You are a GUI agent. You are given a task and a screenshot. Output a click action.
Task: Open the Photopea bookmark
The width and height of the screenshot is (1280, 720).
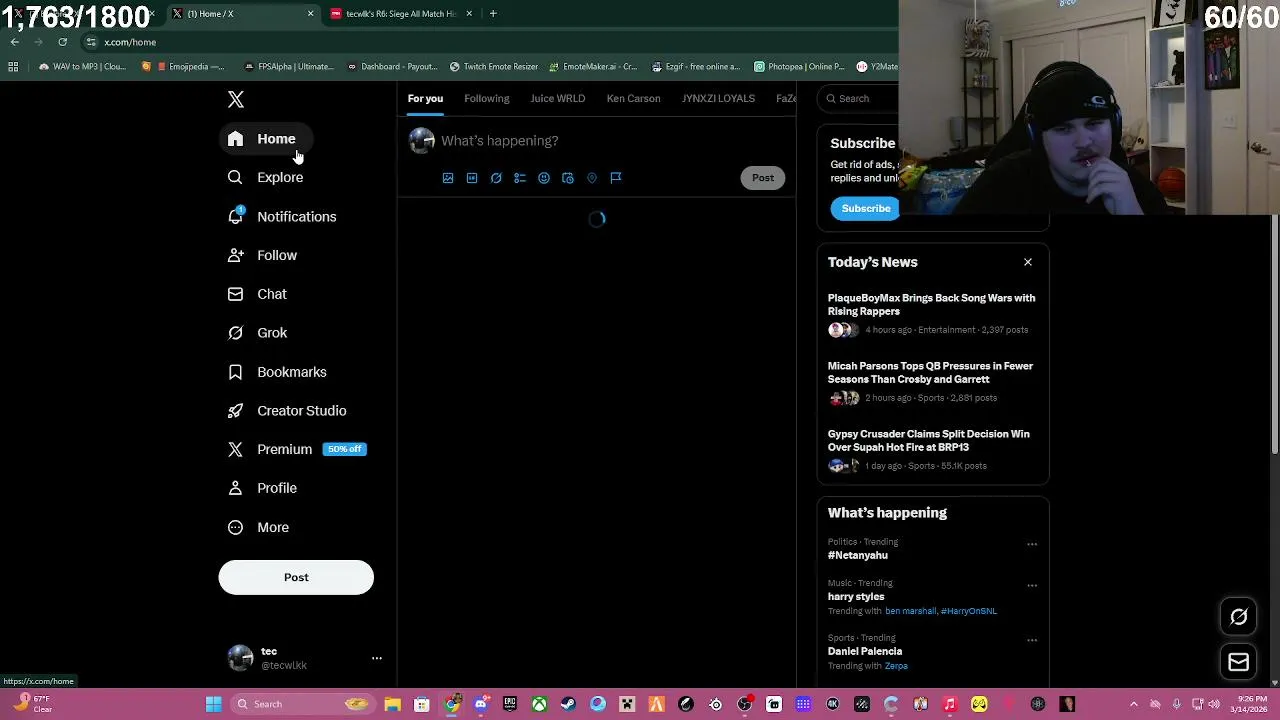(x=799, y=67)
